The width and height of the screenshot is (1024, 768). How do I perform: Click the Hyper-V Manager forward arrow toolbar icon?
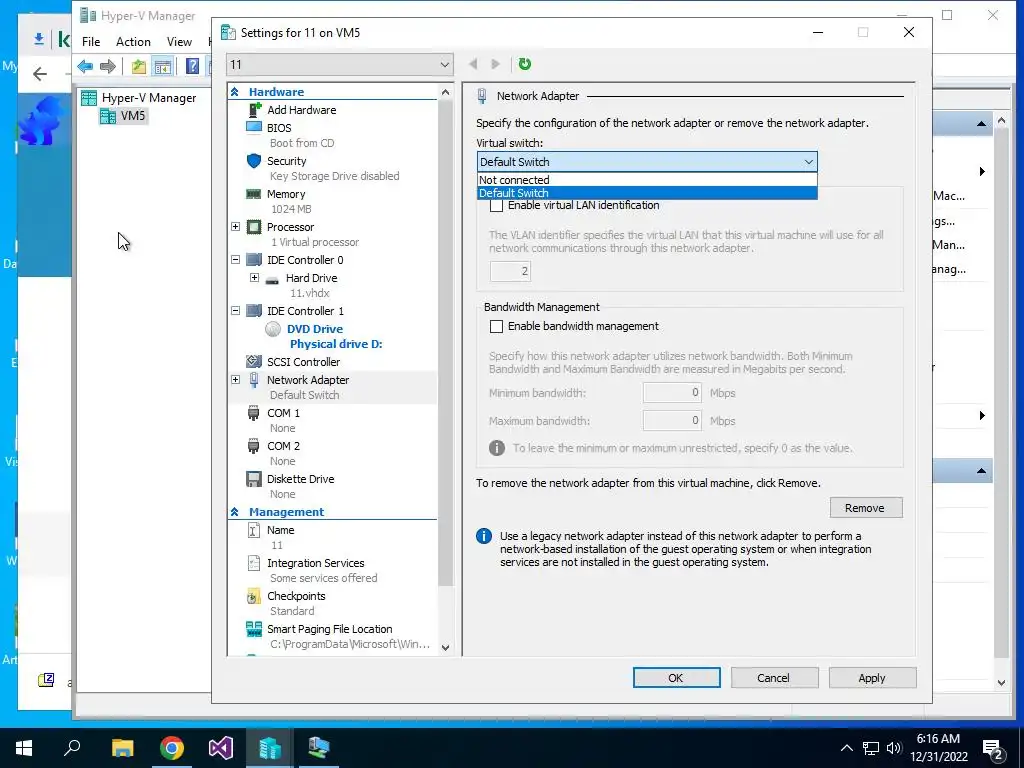[x=108, y=66]
